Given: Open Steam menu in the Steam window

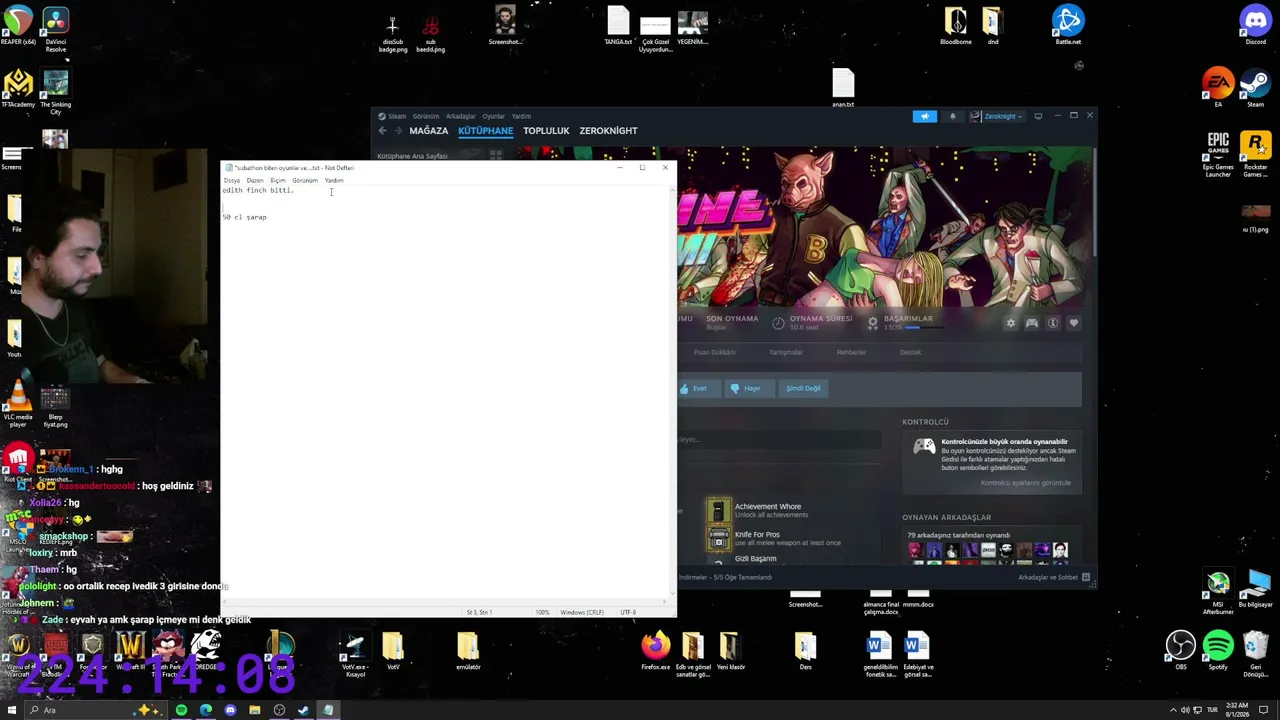Looking at the screenshot, I should click(x=397, y=116).
